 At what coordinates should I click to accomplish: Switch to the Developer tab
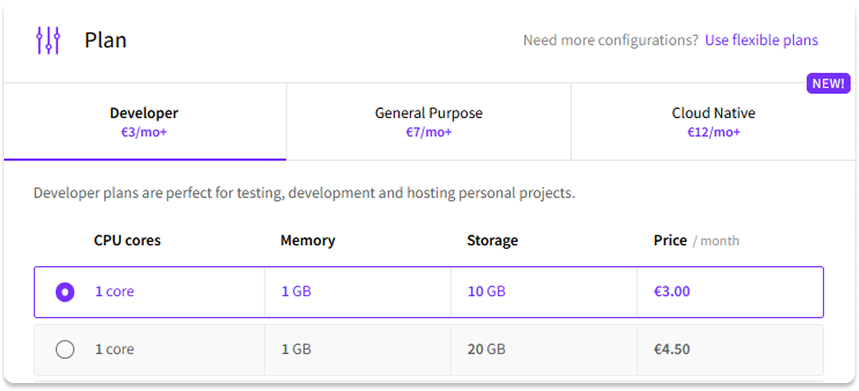point(145,122)
